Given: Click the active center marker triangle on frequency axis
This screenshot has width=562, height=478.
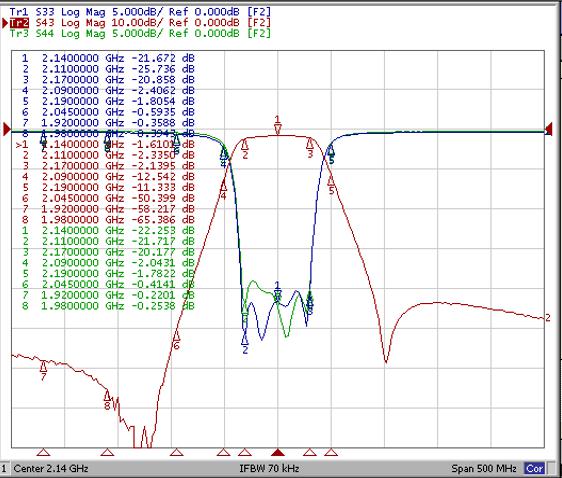Looking at the screenshot, I should pos(278,453).
